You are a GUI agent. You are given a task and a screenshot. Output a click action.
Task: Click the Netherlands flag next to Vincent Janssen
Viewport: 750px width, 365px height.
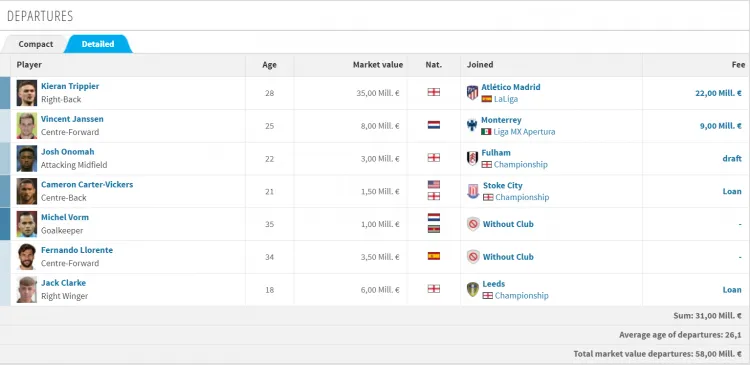(x=434, y=125)
